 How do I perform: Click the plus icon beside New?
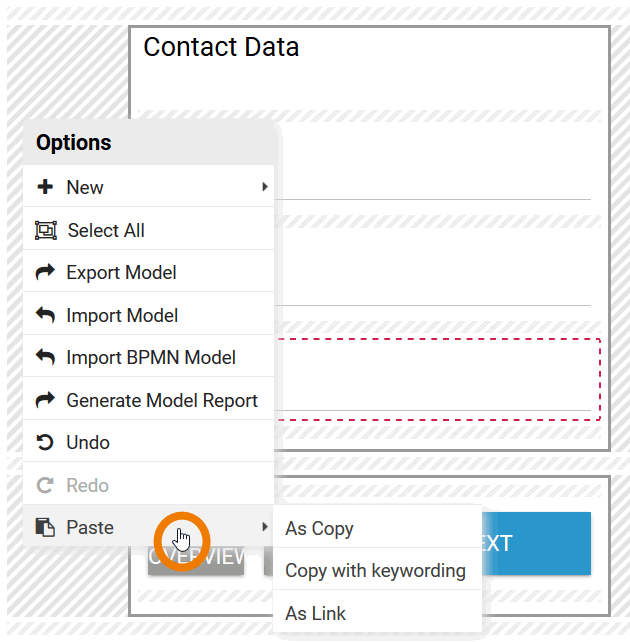point(45,187)
